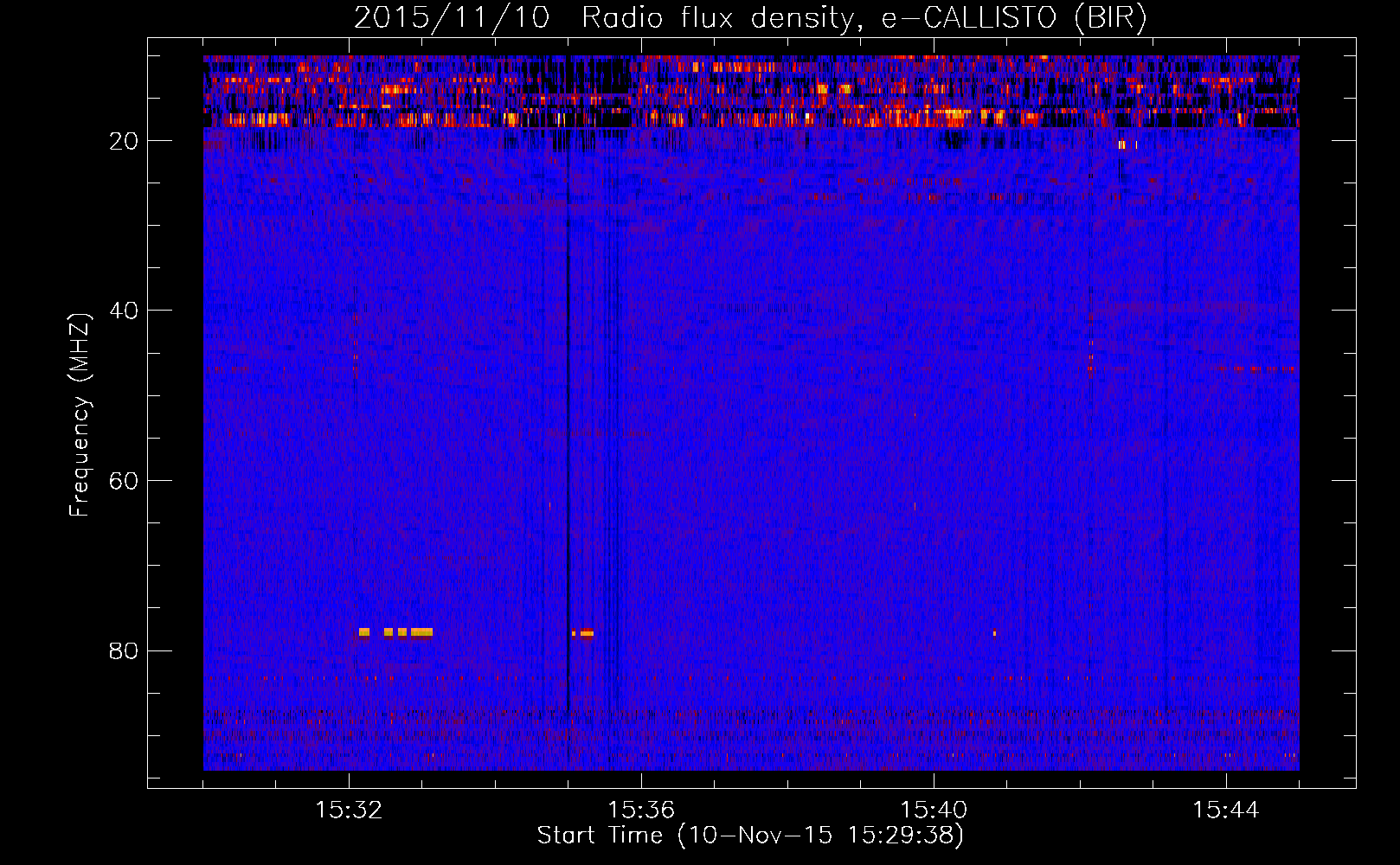This screenshot has width=1400, height=865.
Task: Click the plot title '2015/11/10 Radio flux density, e-CALLISTO (BIR)'
Action: point(750,18)
